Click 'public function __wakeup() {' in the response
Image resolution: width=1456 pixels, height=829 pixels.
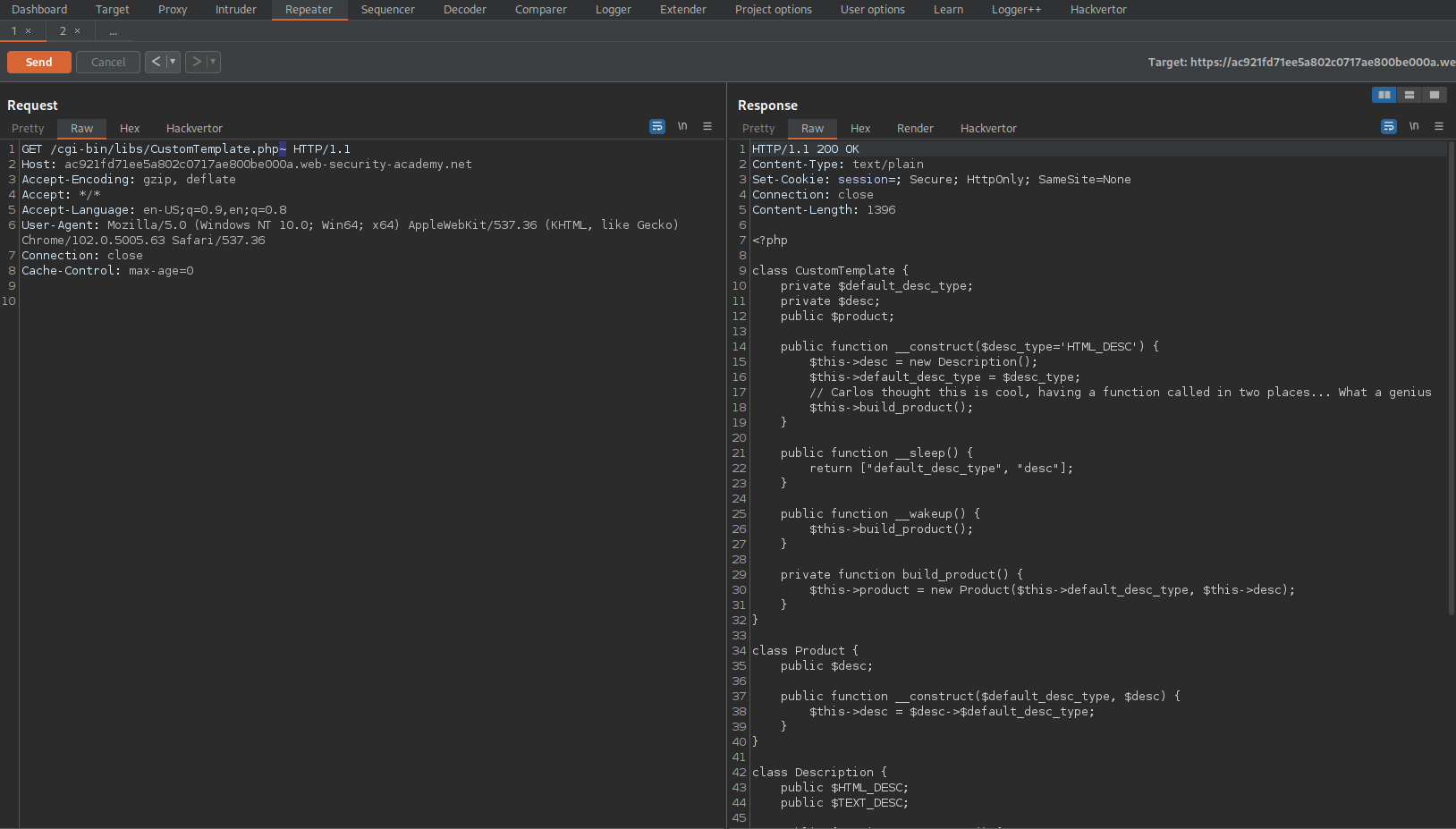point(880,514)
